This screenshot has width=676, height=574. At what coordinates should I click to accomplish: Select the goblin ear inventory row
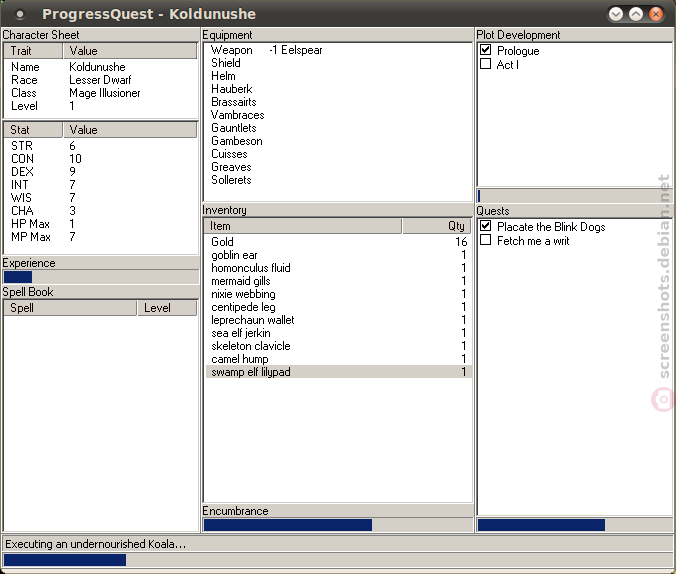338,255
